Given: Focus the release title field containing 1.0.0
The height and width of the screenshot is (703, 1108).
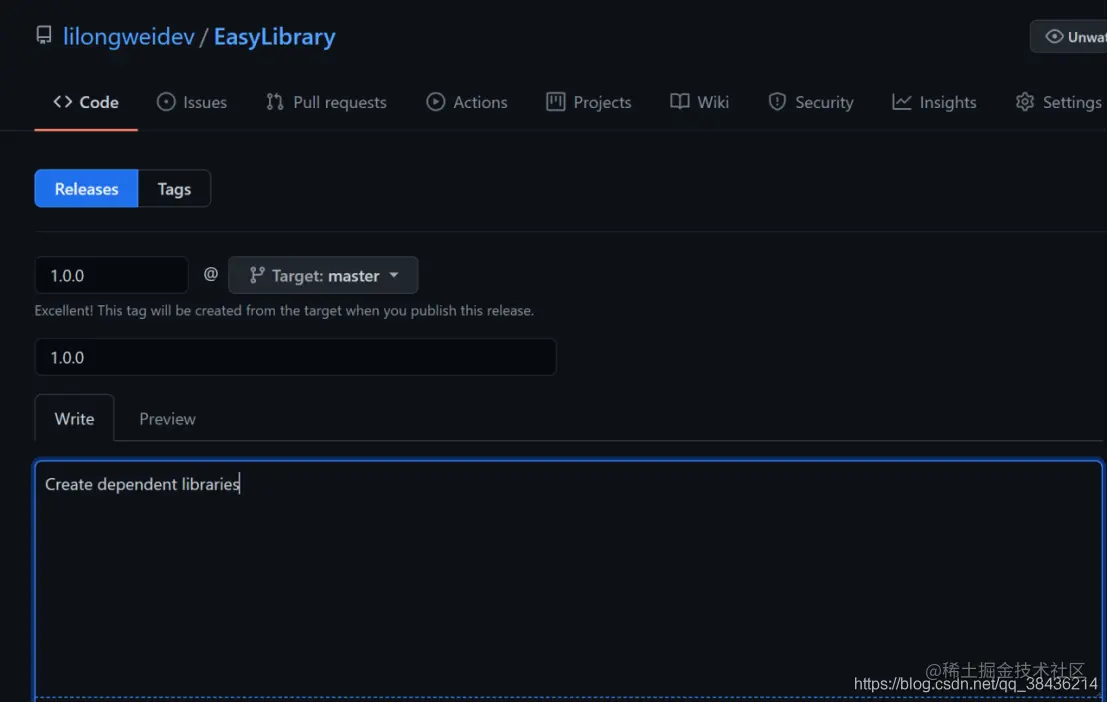Looking at the screenshot, I should coord(295,358).
